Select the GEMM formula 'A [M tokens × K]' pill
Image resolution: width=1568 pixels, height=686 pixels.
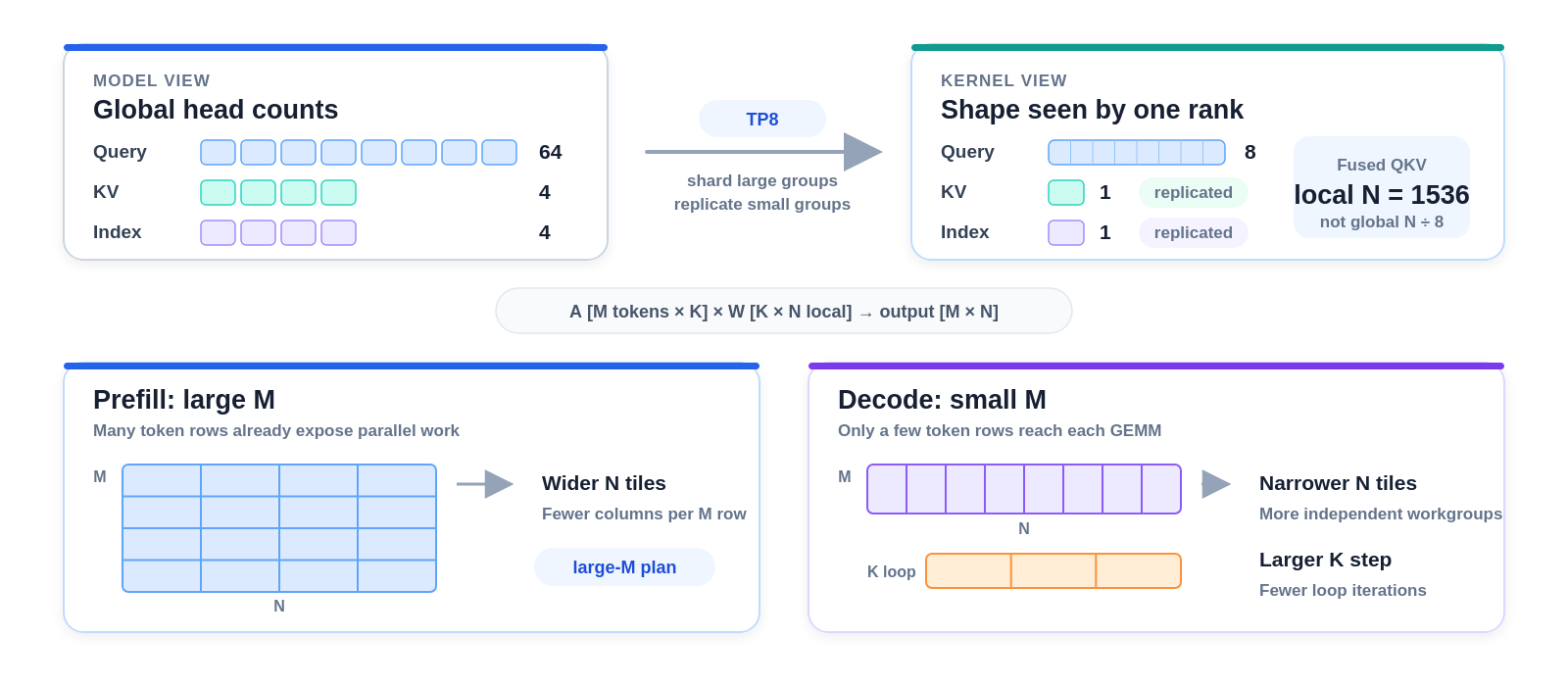pyautogui.click(x=784, y=311)
